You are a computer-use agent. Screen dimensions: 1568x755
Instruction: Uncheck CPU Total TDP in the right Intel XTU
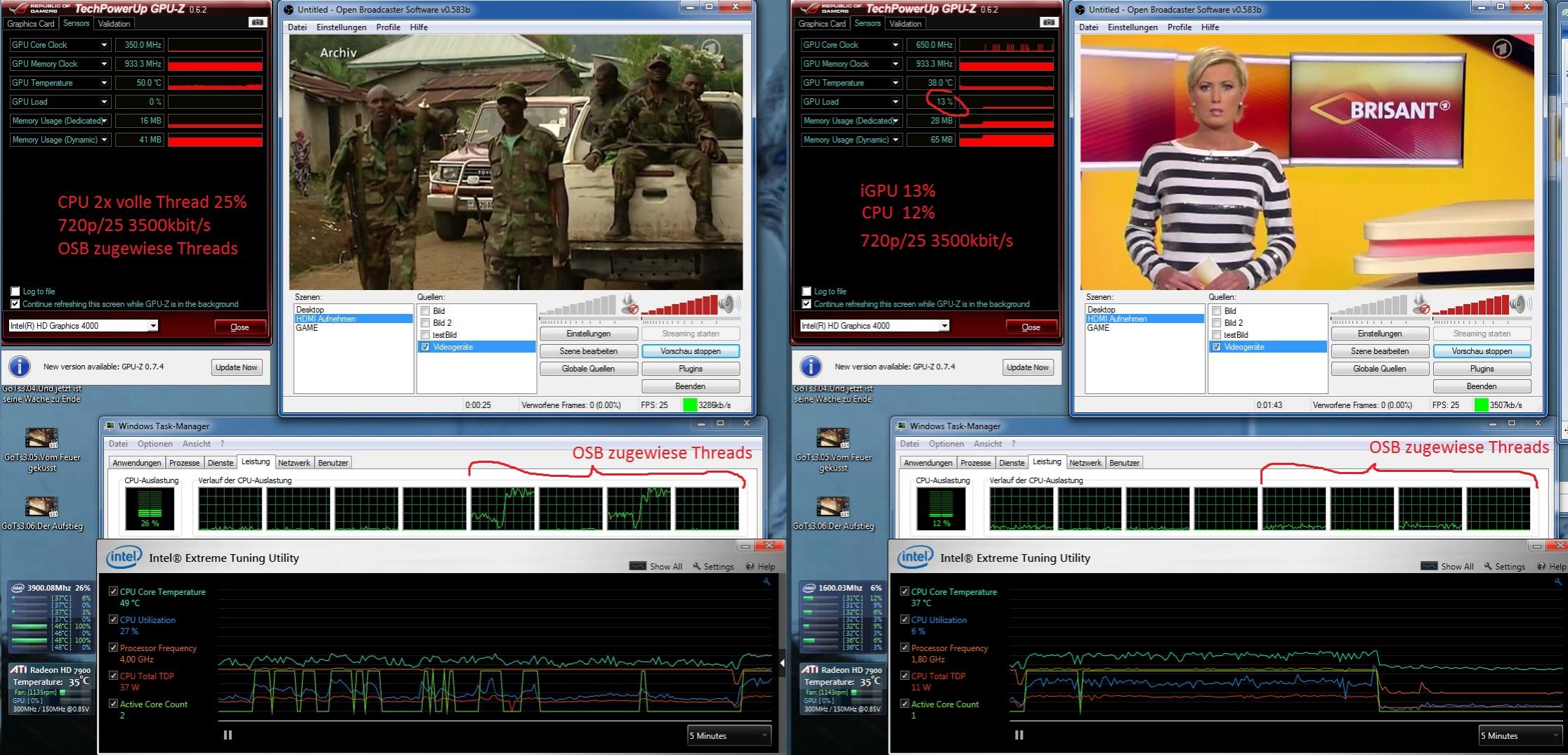tap(904, 676)
